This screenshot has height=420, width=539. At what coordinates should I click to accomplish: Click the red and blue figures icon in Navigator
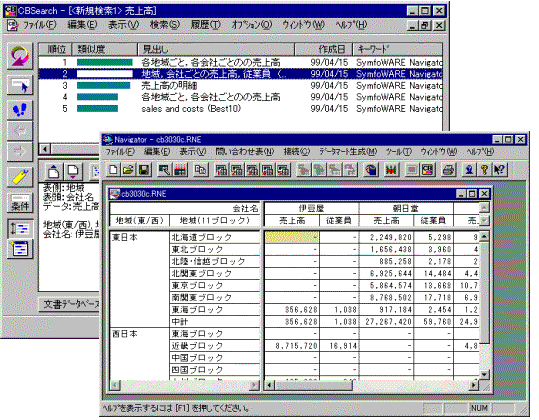pos(391,170)
